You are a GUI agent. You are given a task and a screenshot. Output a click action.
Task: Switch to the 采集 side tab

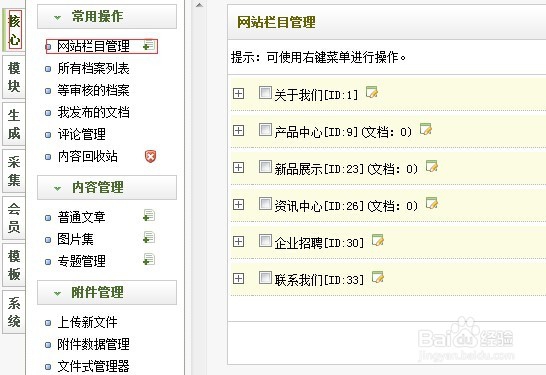point(14,171)
